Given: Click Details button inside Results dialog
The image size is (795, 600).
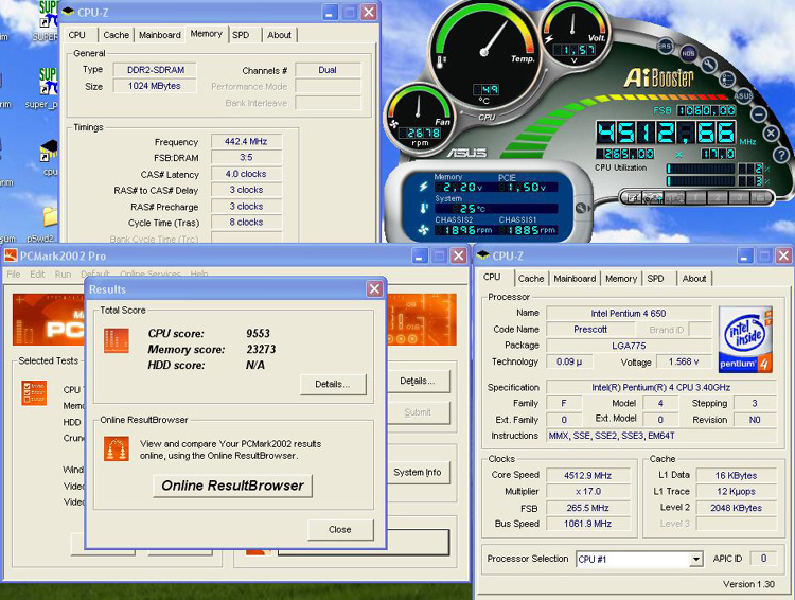Looking at the screenshot, I should point(333,384).
